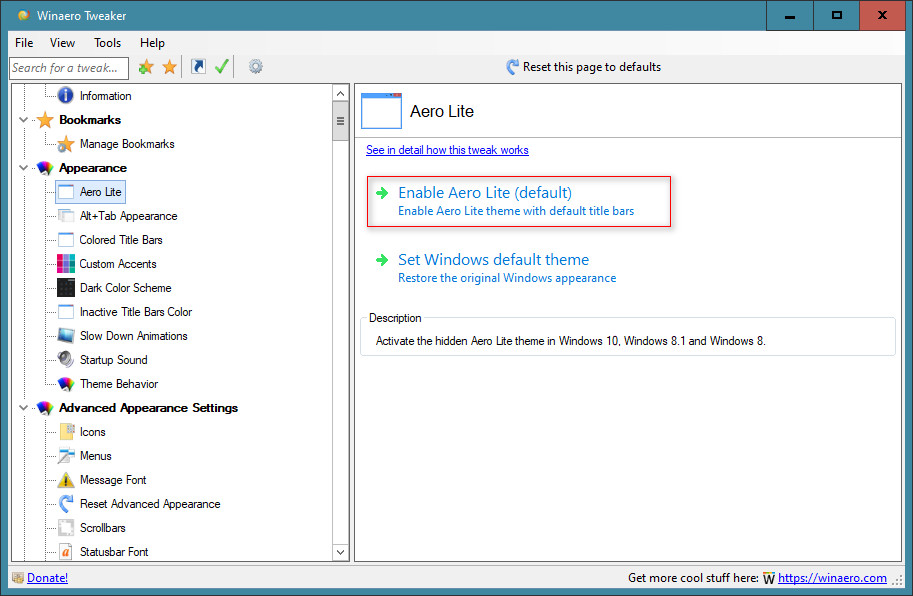Screen dimensions: 913x596
Task: Select Colored Title Bars tree item
Action: point(121,240)
